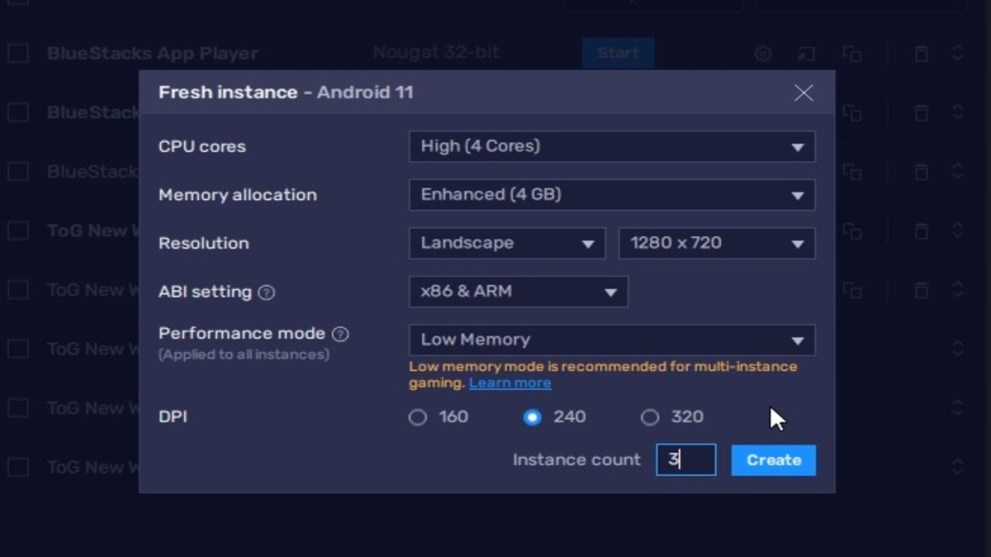Image resolution: width=991 pixels, height=557 pixels.
Task: Click the Performance mode help icon
Action: [340, 334]
